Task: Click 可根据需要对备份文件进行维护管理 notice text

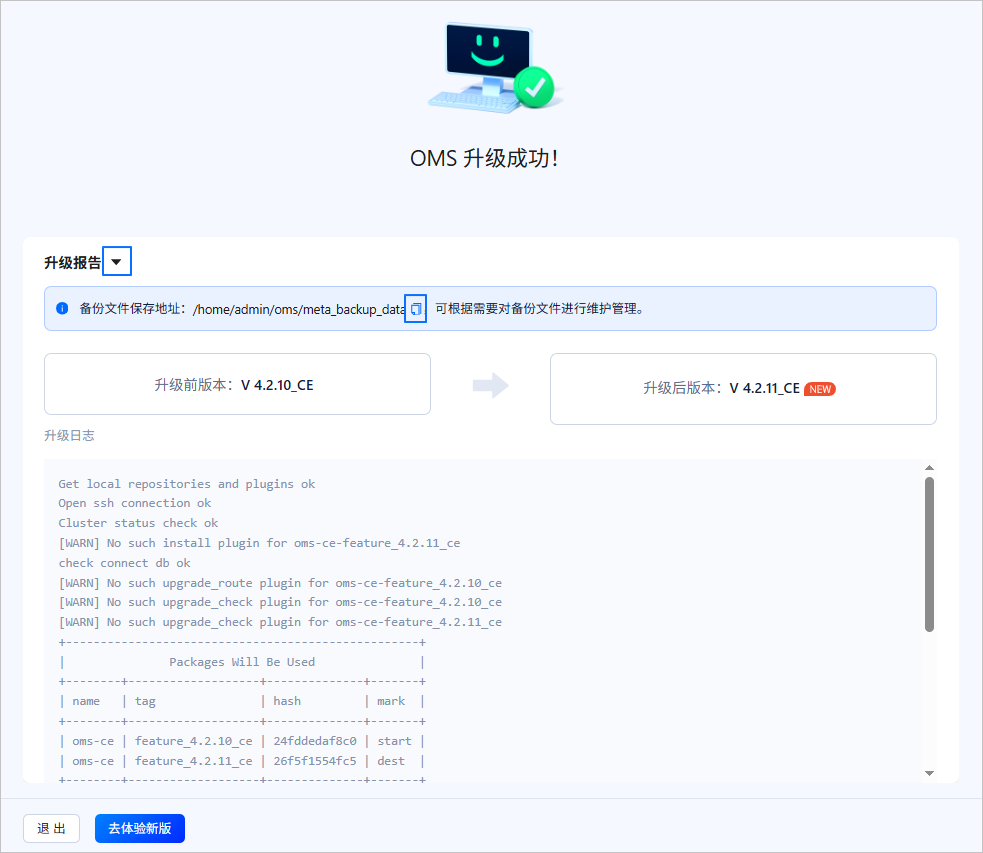Action: click(539, 308)
